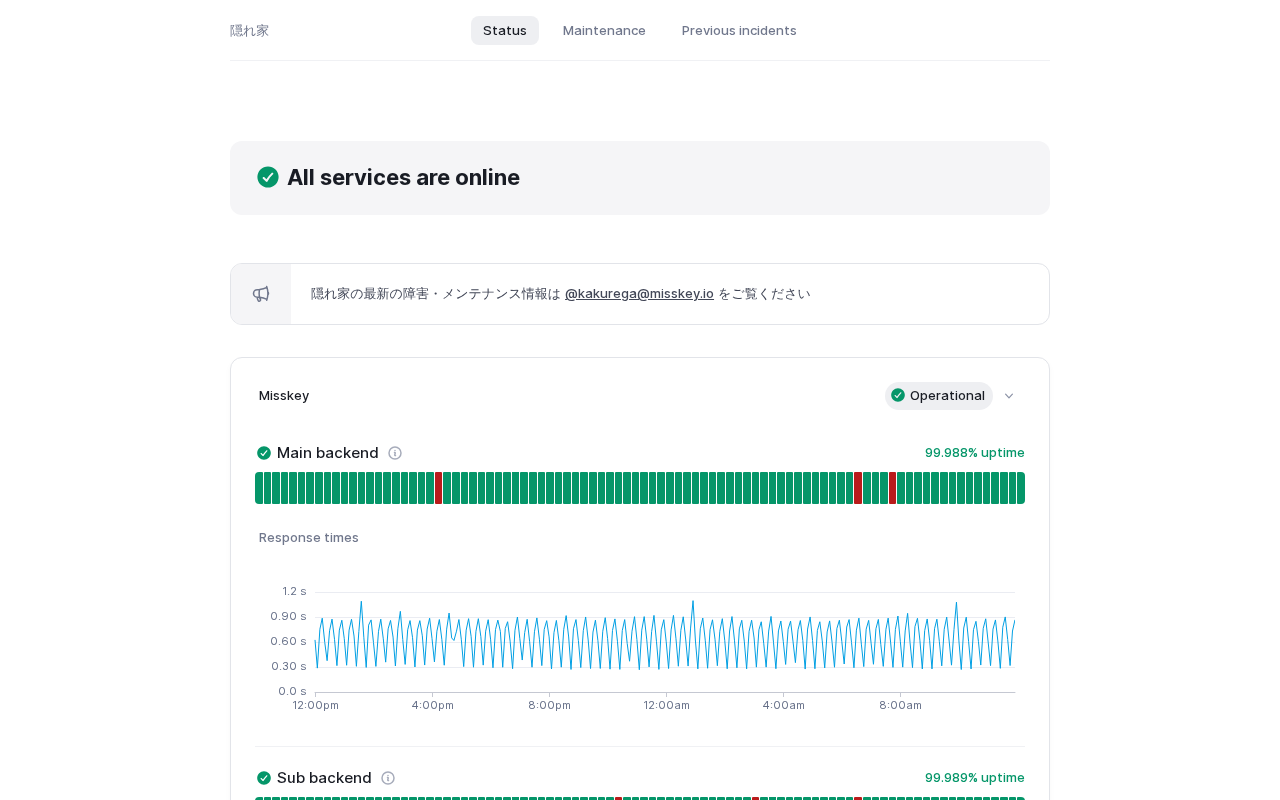
Task: Click the 99.989% uptime label
Action: 974,778
